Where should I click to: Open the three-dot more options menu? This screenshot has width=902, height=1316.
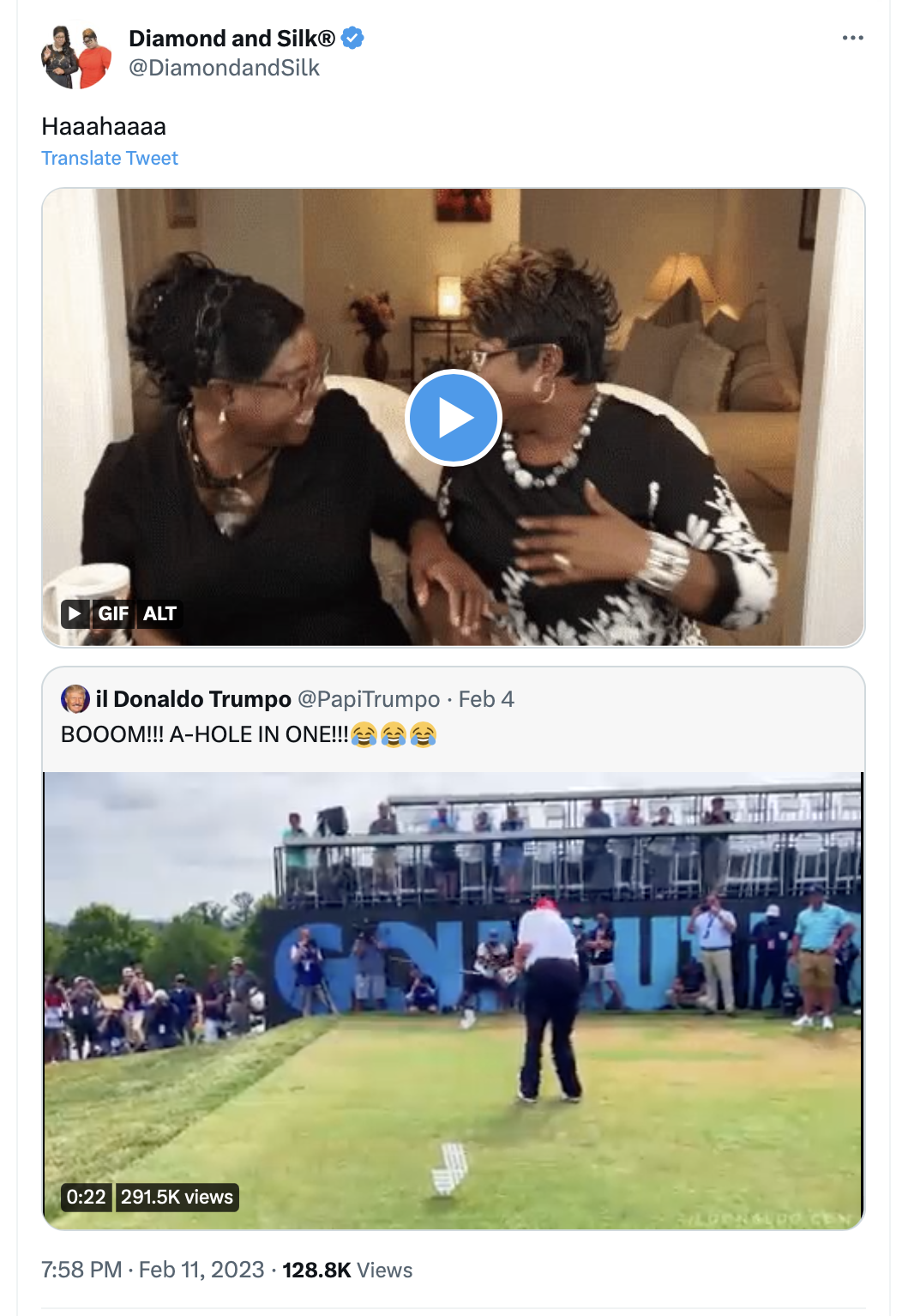coord(852,38)
